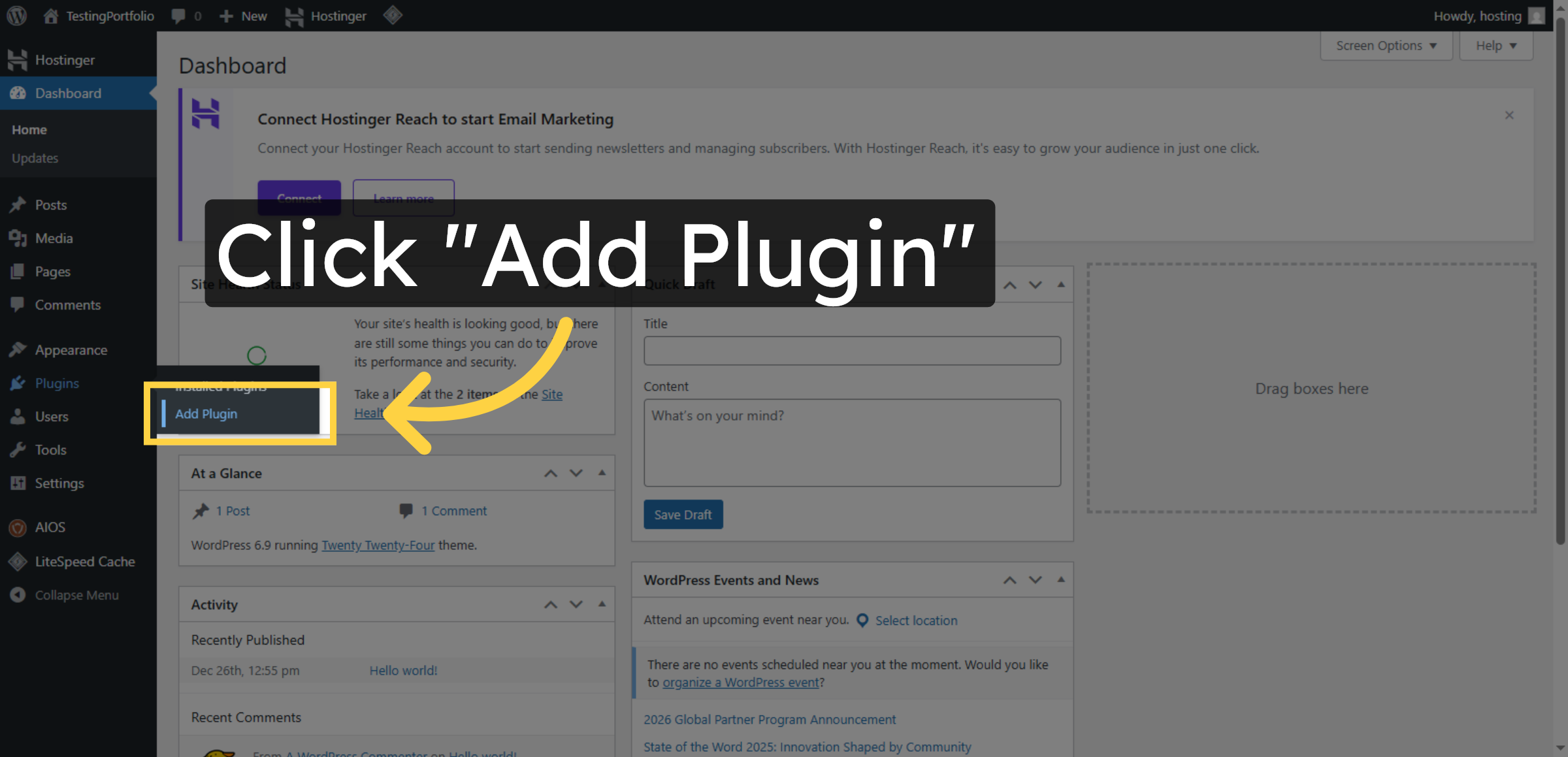The width and height of the screenshot is (1568, 757).
Task: Click the Pages sidebar icon
Action: click(18, 271)
